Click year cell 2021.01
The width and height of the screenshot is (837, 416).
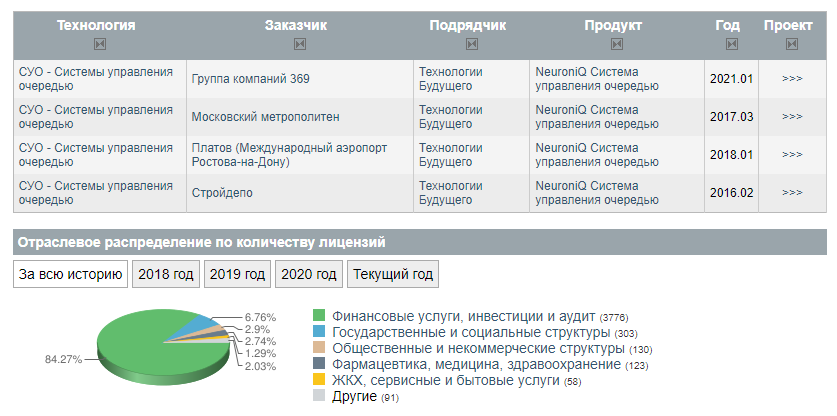pyautogui.click(x=731, y=79)
